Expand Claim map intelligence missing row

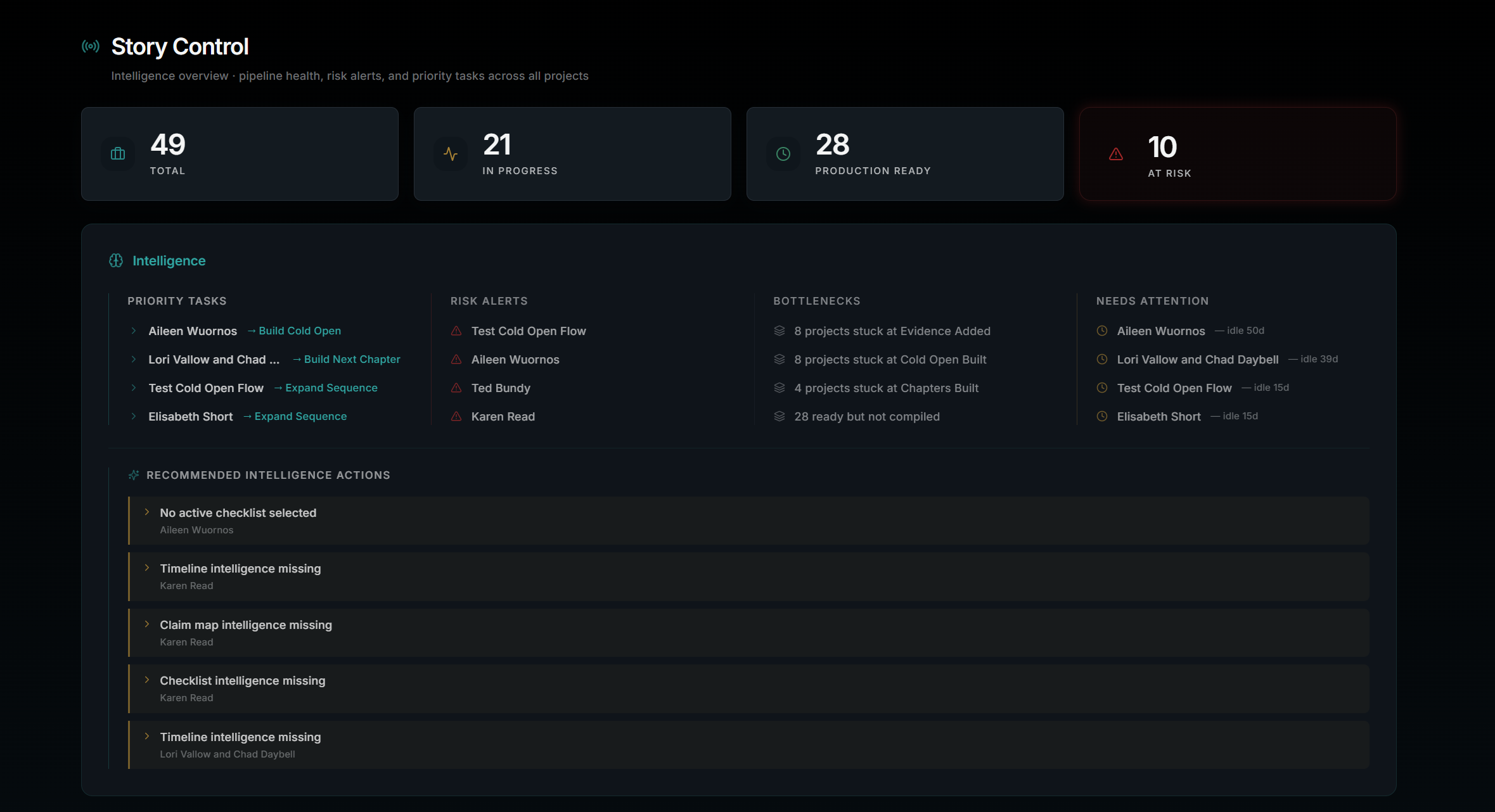click(x=147, y=625)
